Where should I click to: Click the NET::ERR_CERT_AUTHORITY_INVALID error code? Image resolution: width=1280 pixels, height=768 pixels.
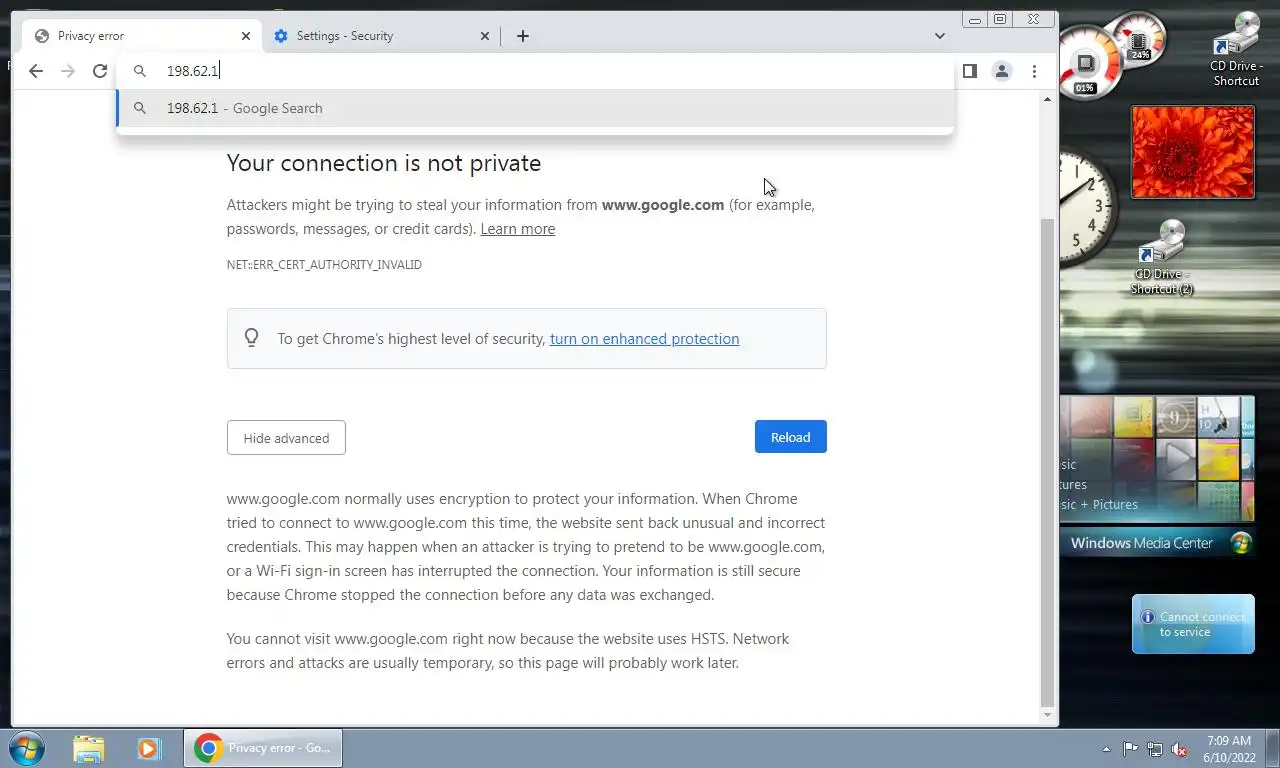324,265
